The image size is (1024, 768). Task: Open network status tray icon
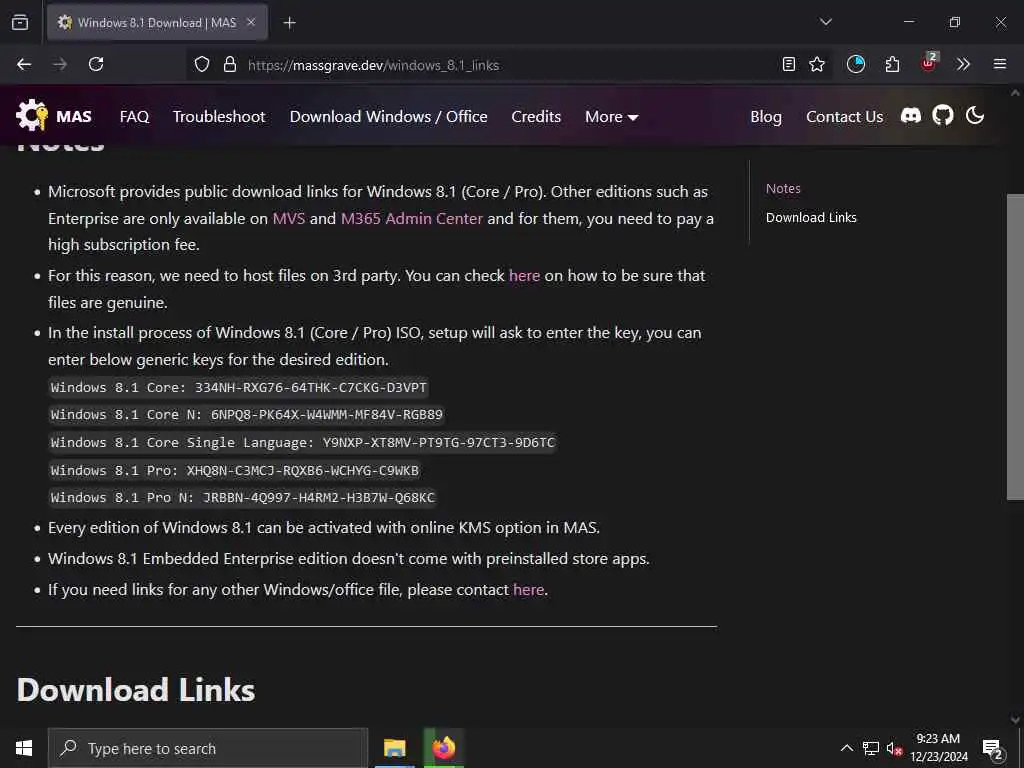(871, 748)
